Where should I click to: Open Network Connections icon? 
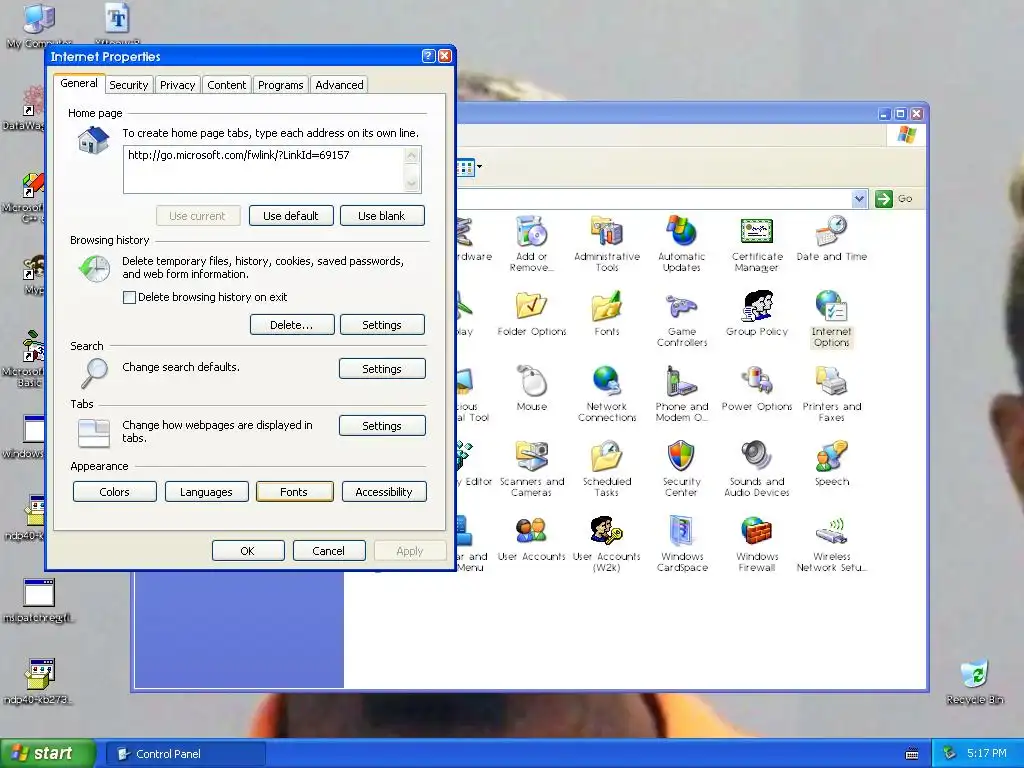607,394
